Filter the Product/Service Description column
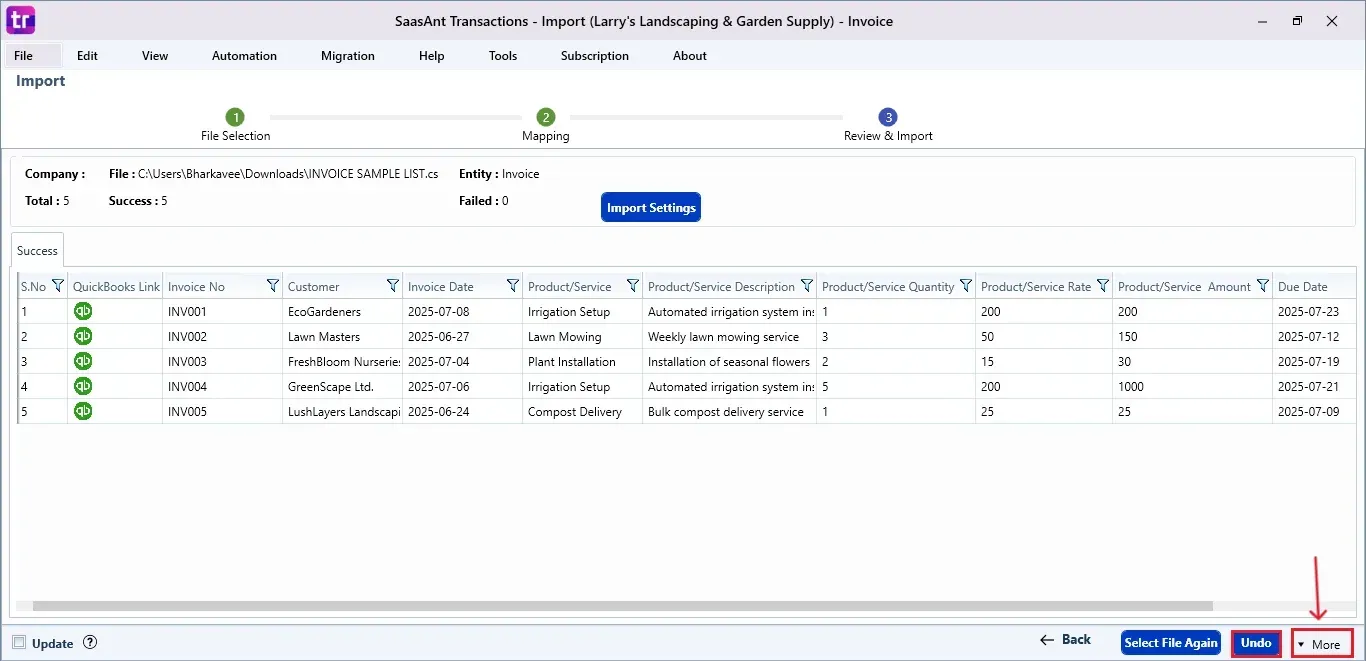The width and height of the screenshot is (1366, 661). click(806, 286)
